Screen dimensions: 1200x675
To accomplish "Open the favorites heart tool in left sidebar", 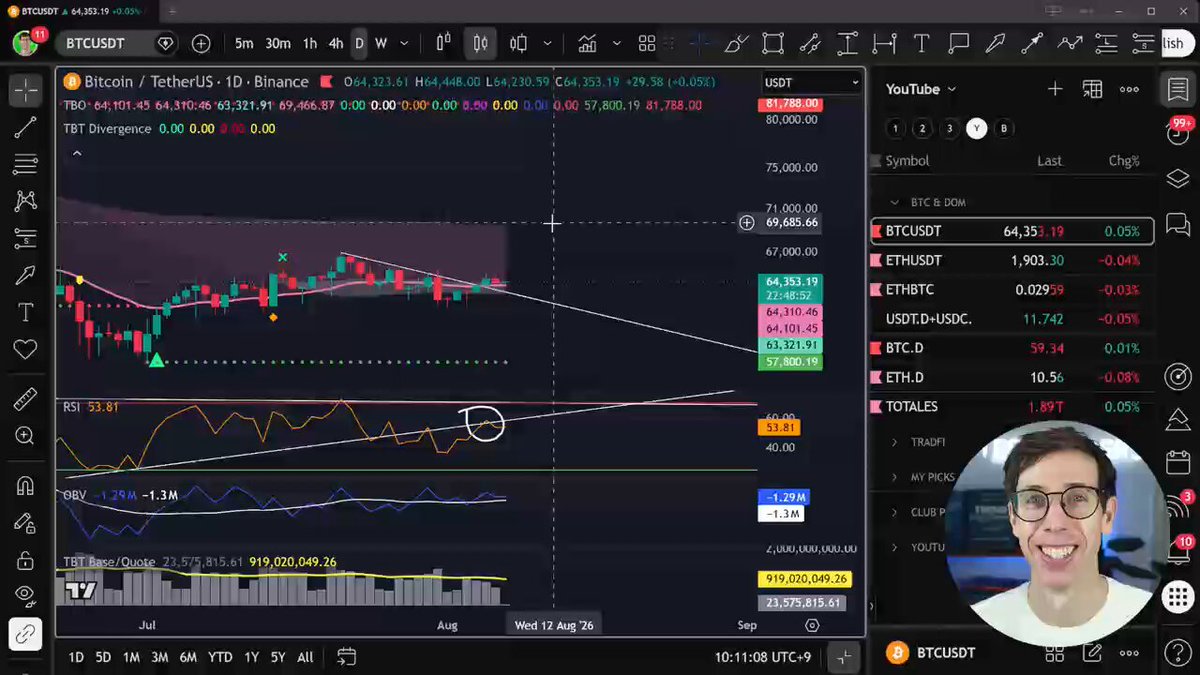I will (25, 349).
